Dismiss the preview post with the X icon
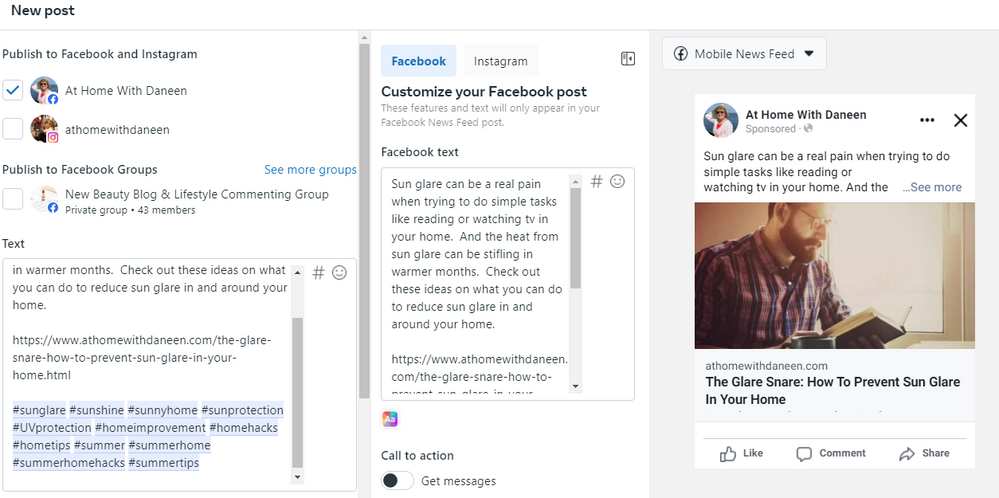This screenshot has height=498, width=999. [x=961, y=120]
